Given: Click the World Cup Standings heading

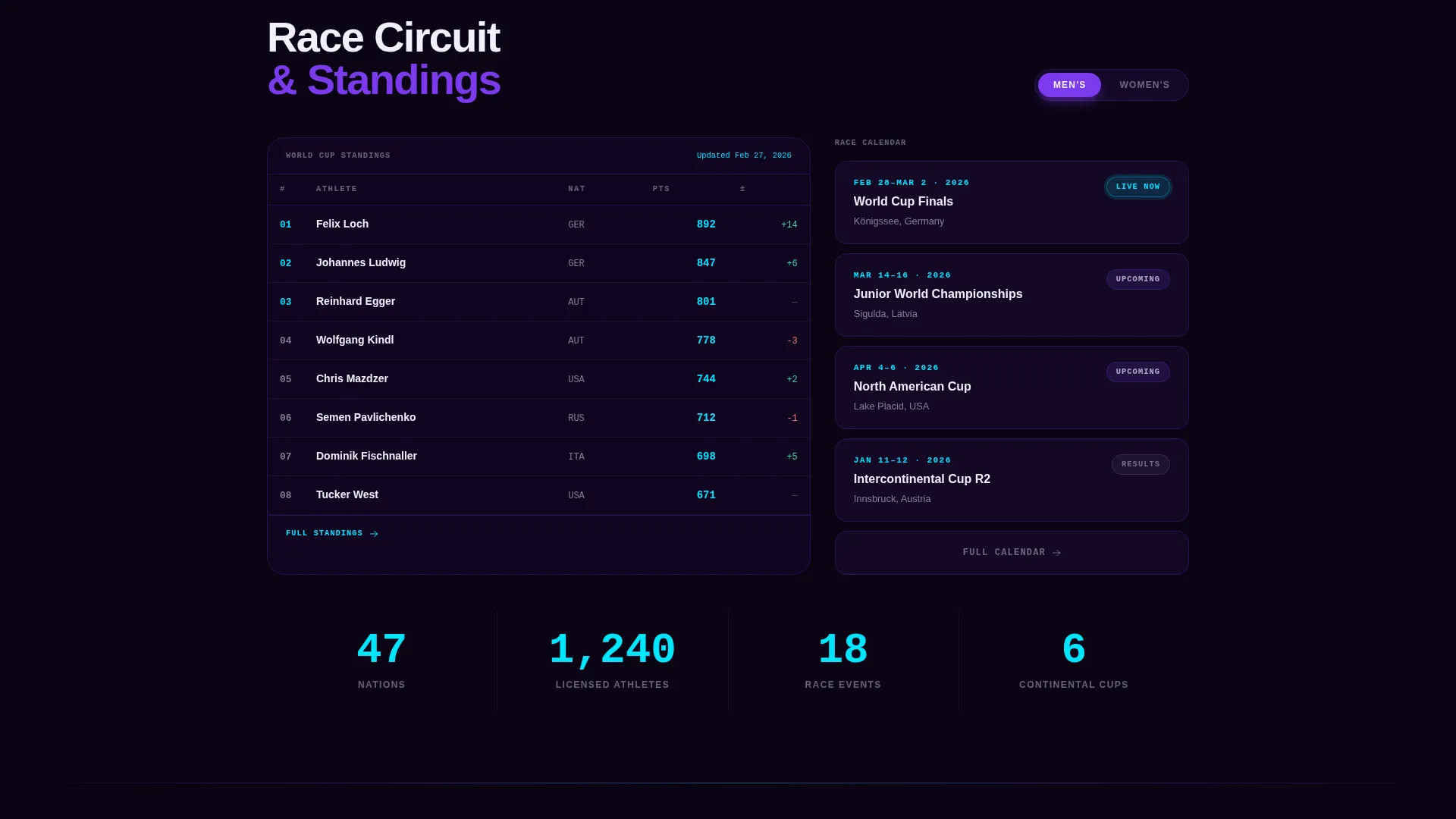Looking at the screenshot, I should [x=338, y=155].
